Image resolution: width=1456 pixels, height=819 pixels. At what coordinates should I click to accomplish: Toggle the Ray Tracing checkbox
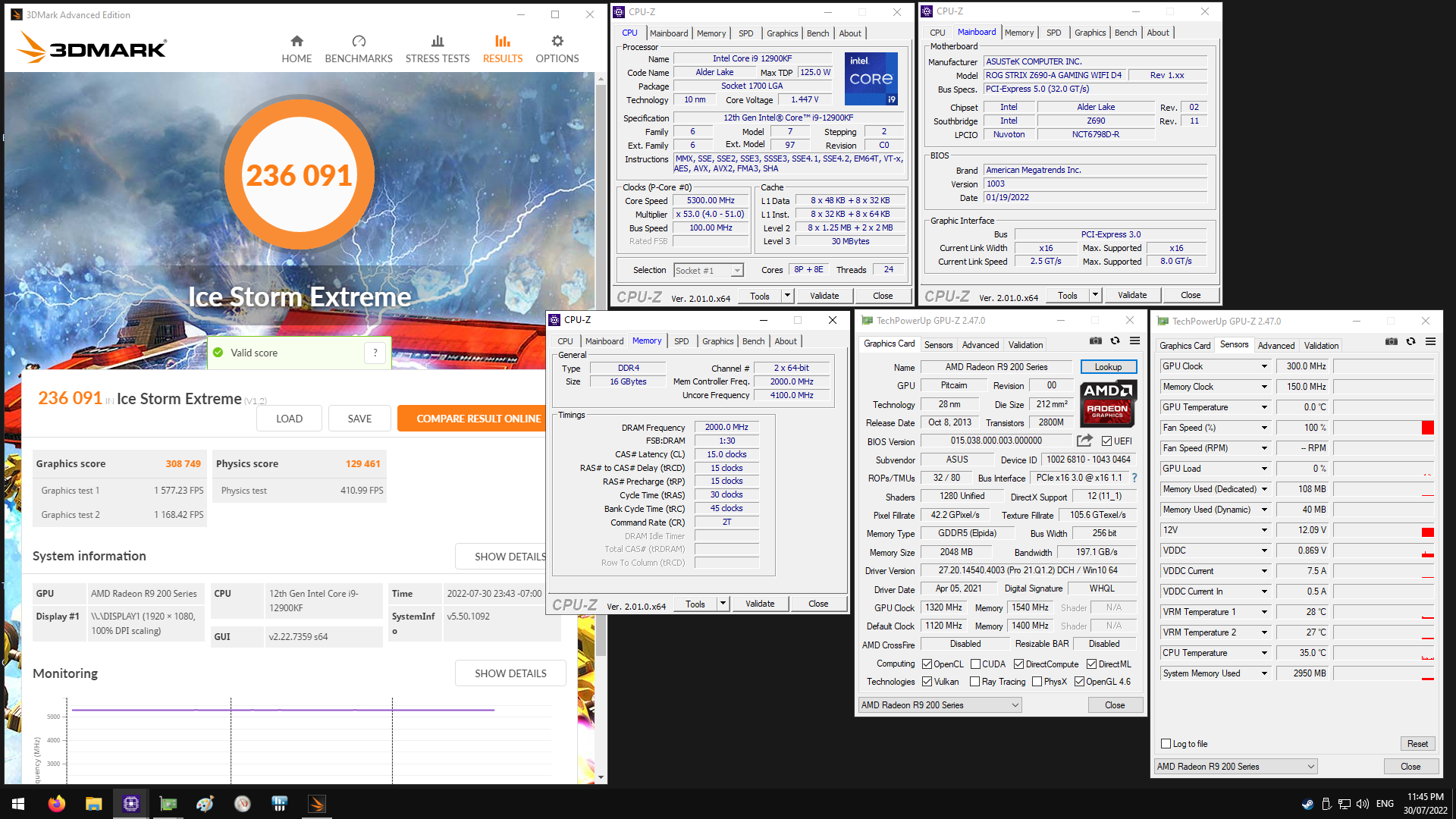974,682
